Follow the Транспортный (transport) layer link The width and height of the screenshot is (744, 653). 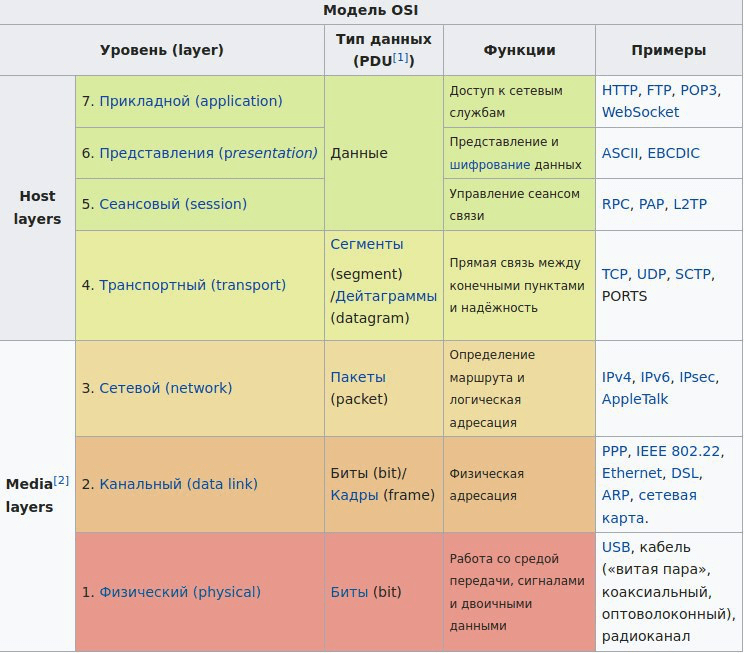(x=192, y=285)
